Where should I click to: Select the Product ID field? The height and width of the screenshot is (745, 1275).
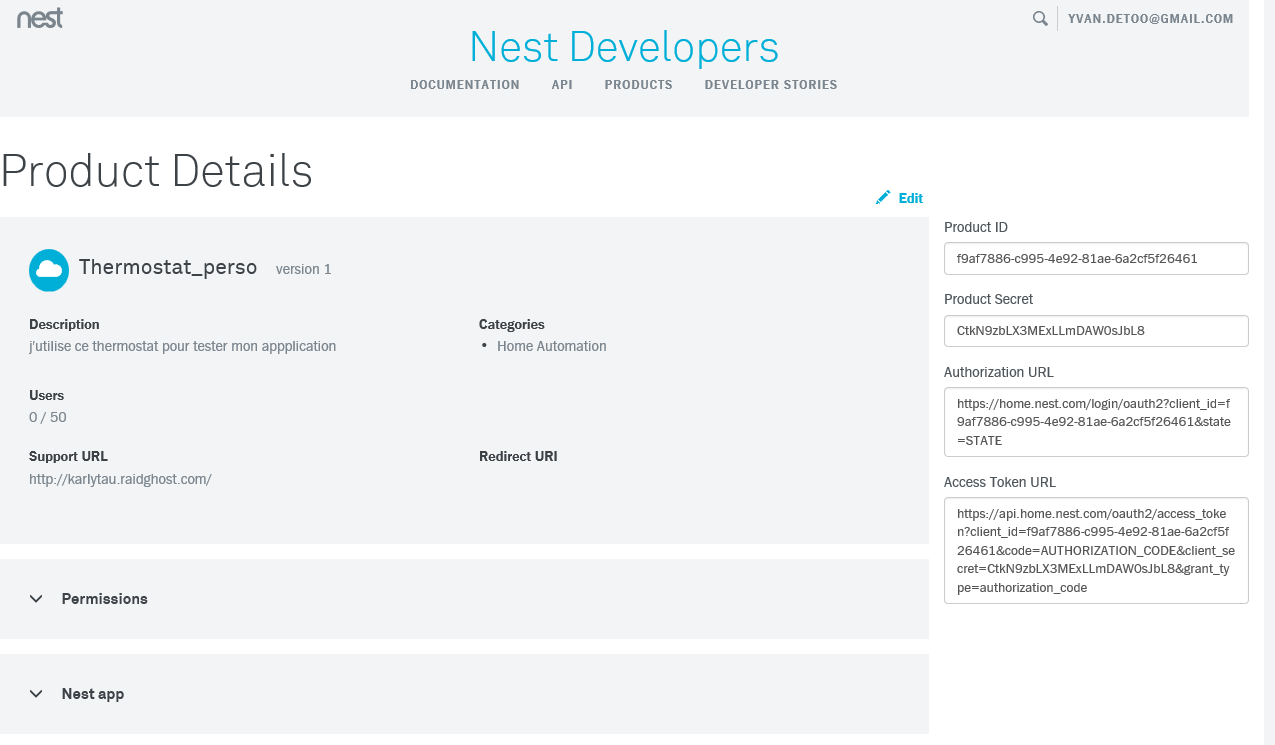1096,258
